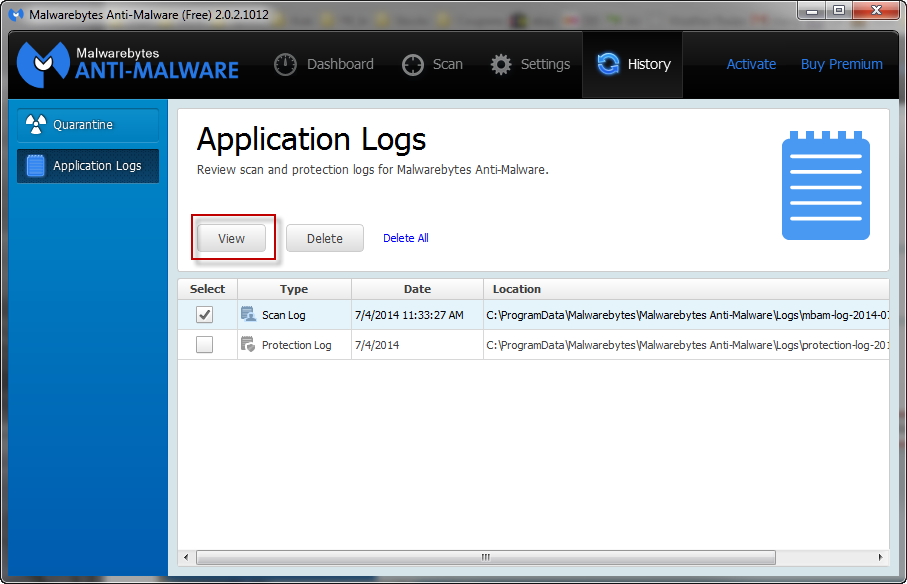Screen dimensions: 907x584
Task: Maximize the Malwarebytes window
Action: click(839, 10)
